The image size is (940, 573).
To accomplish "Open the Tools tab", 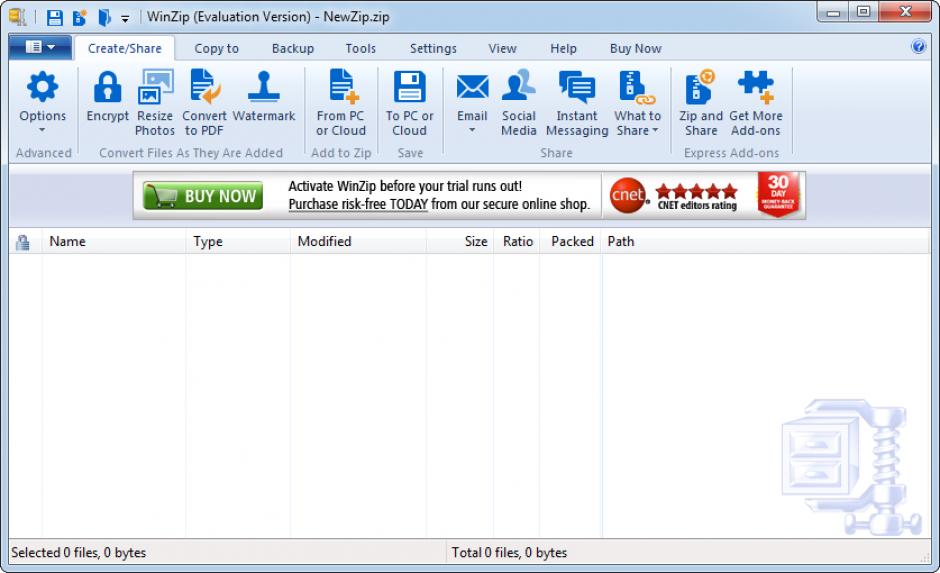I will point(360,49).
